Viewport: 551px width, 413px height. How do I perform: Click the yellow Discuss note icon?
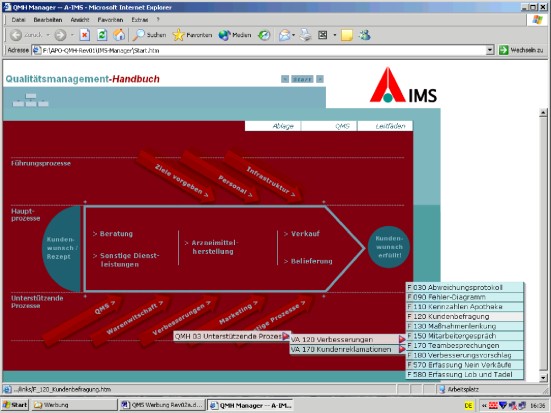coord(346,35)
